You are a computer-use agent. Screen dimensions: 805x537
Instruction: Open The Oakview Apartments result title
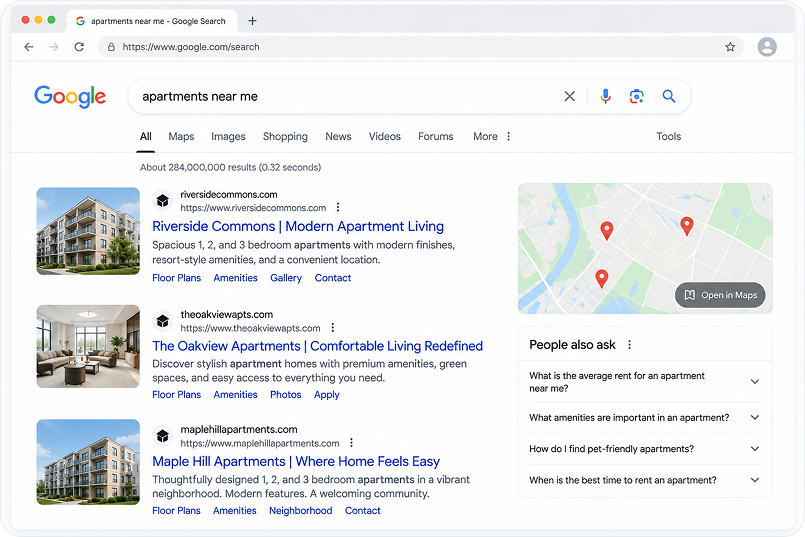pyautogui.click(x=317, y=346)
